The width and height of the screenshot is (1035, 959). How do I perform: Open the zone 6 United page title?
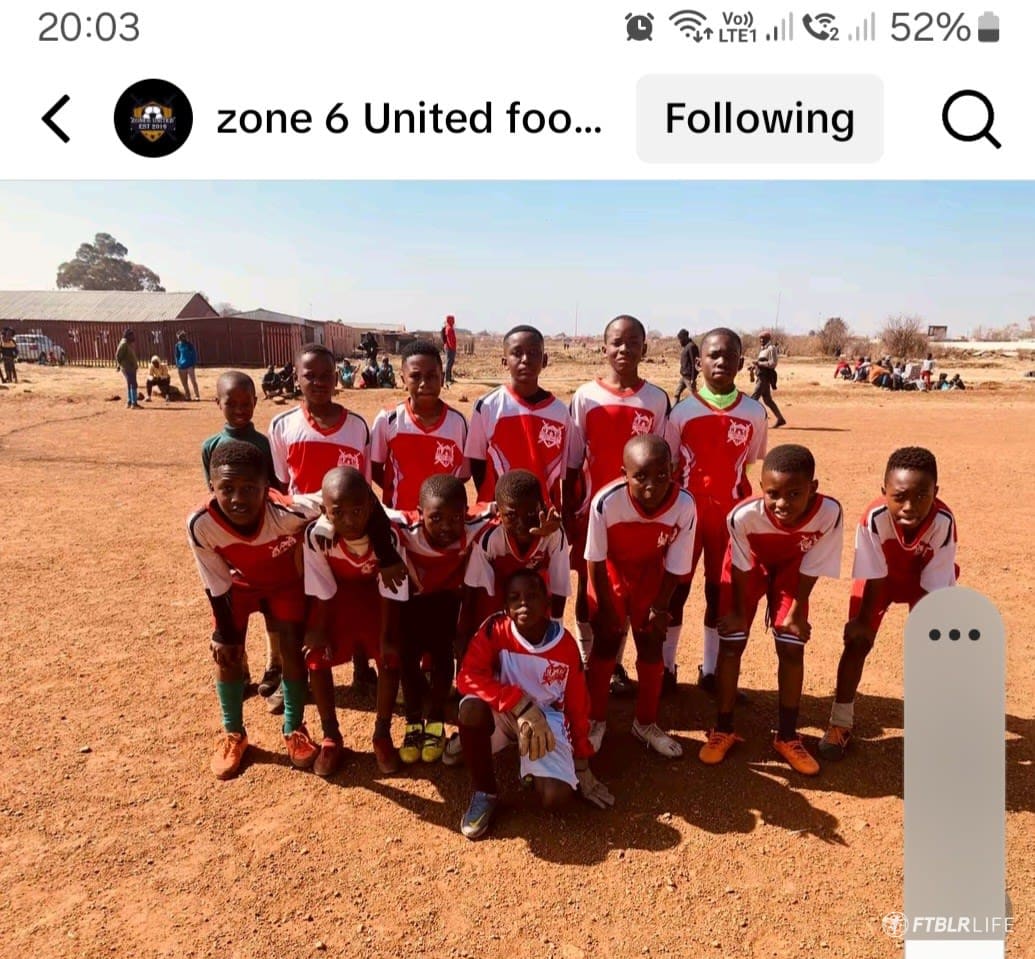click(x=409, y=119)
